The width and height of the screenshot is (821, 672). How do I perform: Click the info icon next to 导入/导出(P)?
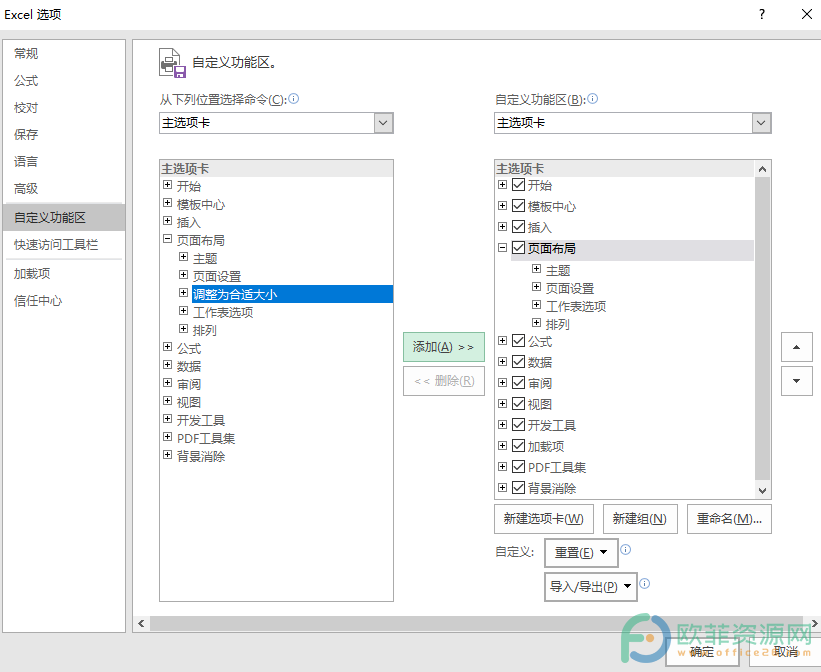[645, 583]
